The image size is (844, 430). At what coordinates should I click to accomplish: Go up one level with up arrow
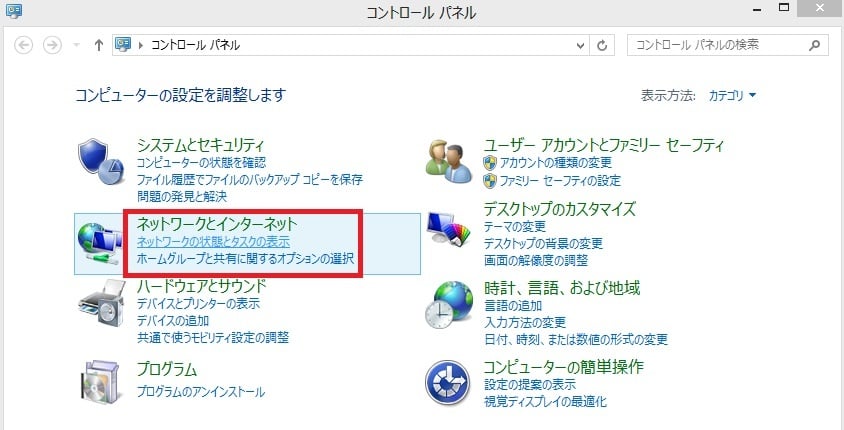point(99,45)
